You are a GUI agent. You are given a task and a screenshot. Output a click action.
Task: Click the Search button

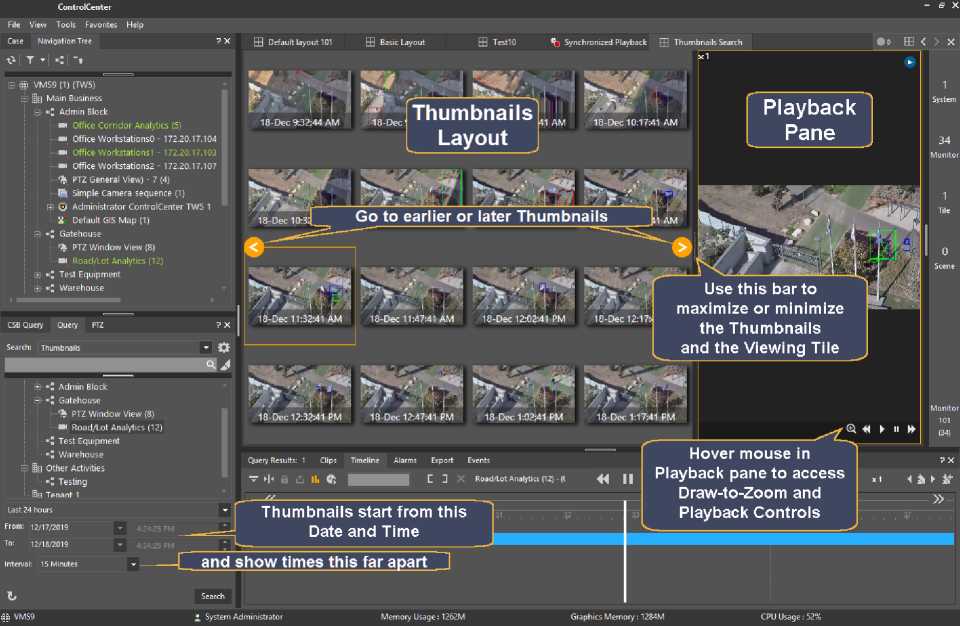coord(212,595)
